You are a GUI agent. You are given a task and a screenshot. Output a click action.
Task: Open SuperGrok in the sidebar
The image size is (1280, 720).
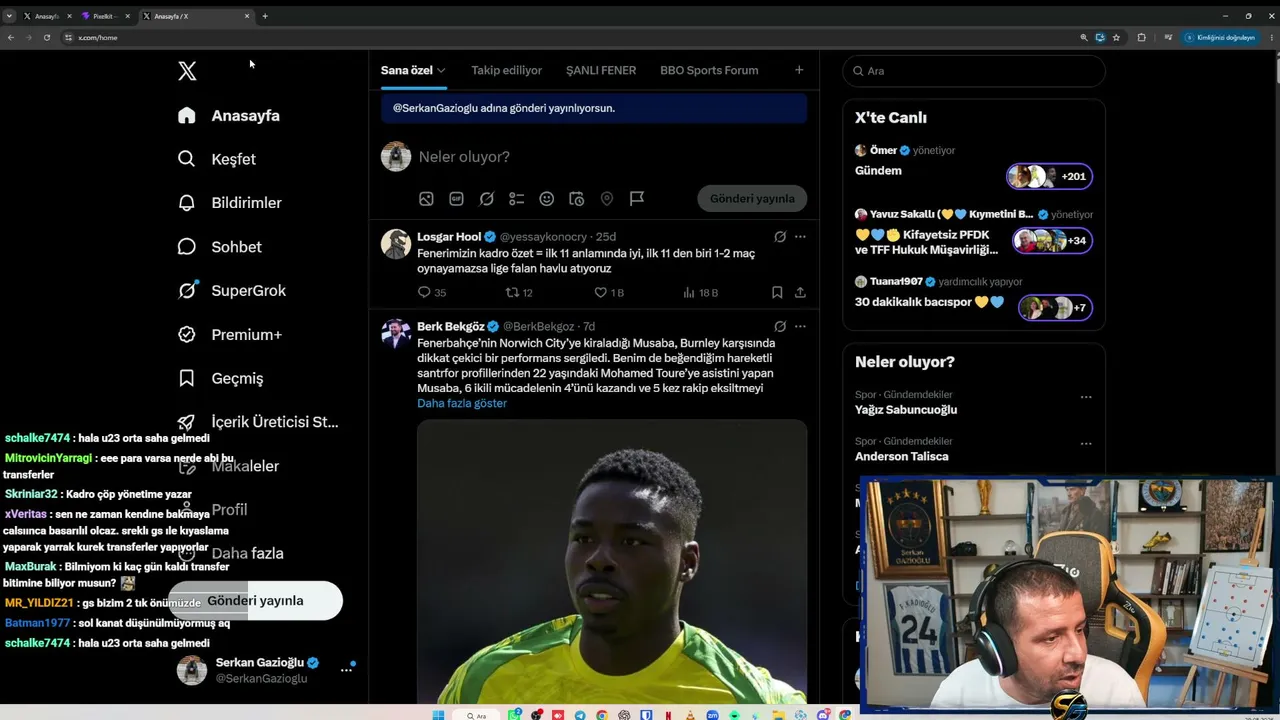[x=232, y=291]
